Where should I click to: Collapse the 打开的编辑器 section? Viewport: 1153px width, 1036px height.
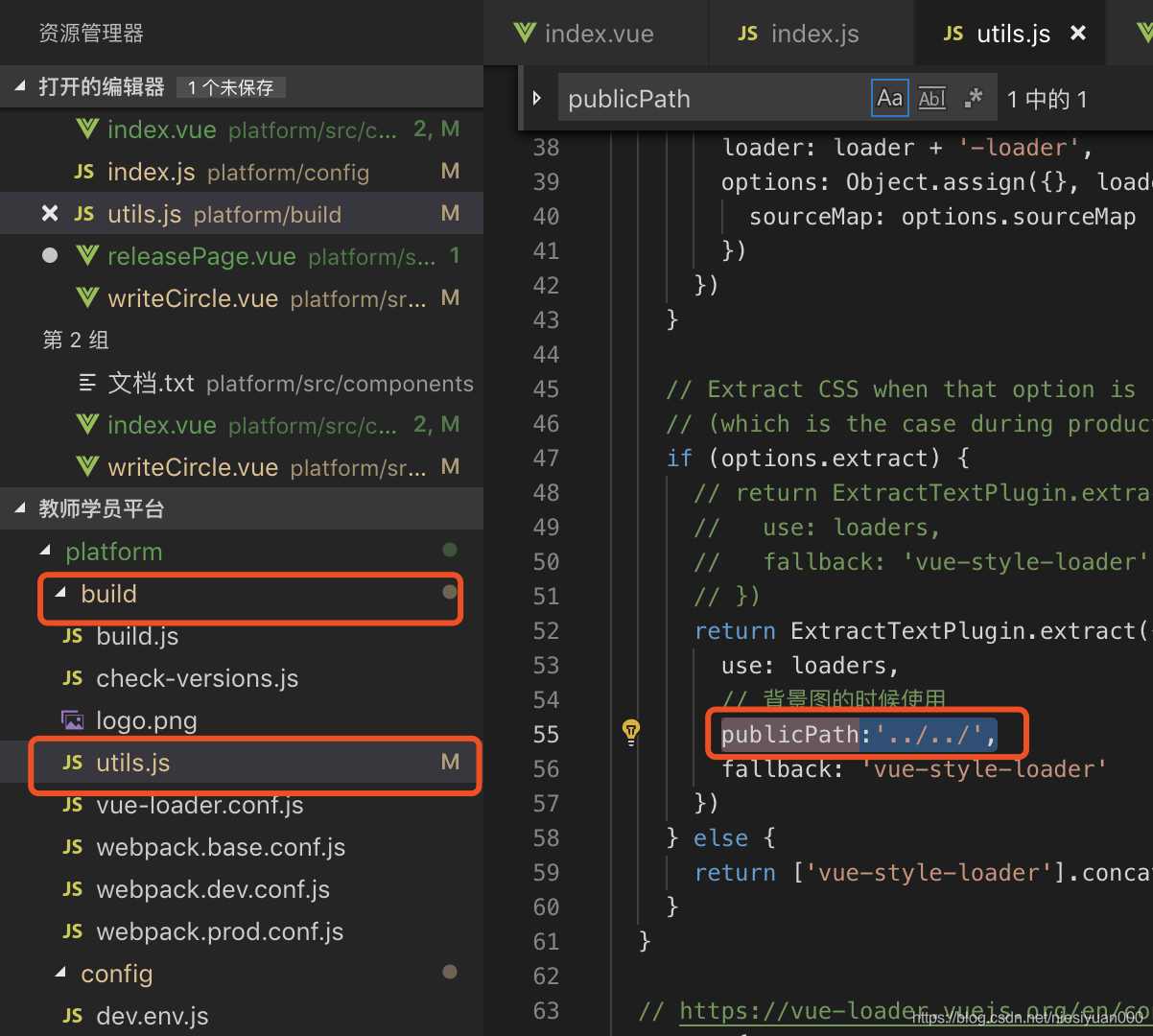pos(20,86)
